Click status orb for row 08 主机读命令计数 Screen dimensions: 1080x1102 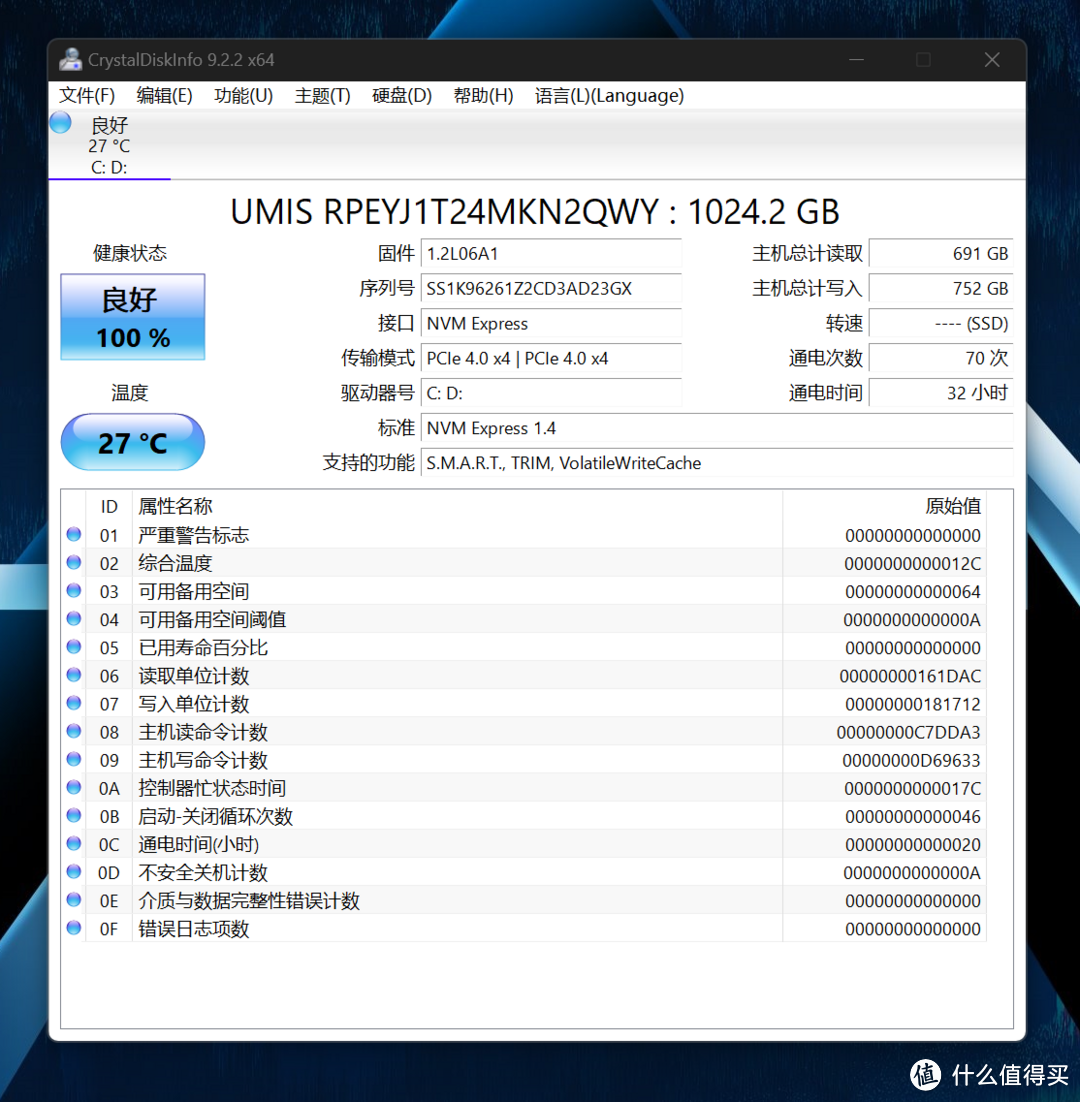pyautogui.click(x=74, y=731)
